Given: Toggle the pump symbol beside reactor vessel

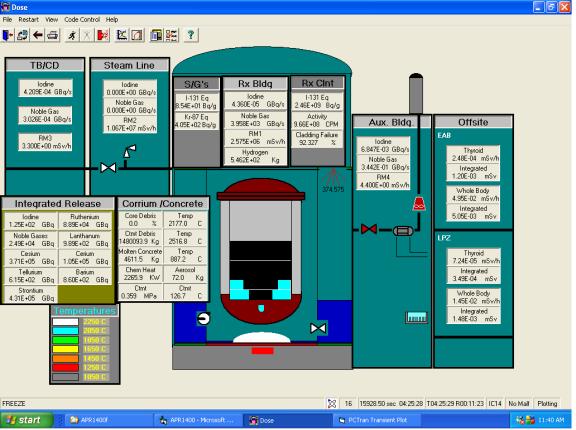Looking at the screenshot, I should click(x=203, y=318).
